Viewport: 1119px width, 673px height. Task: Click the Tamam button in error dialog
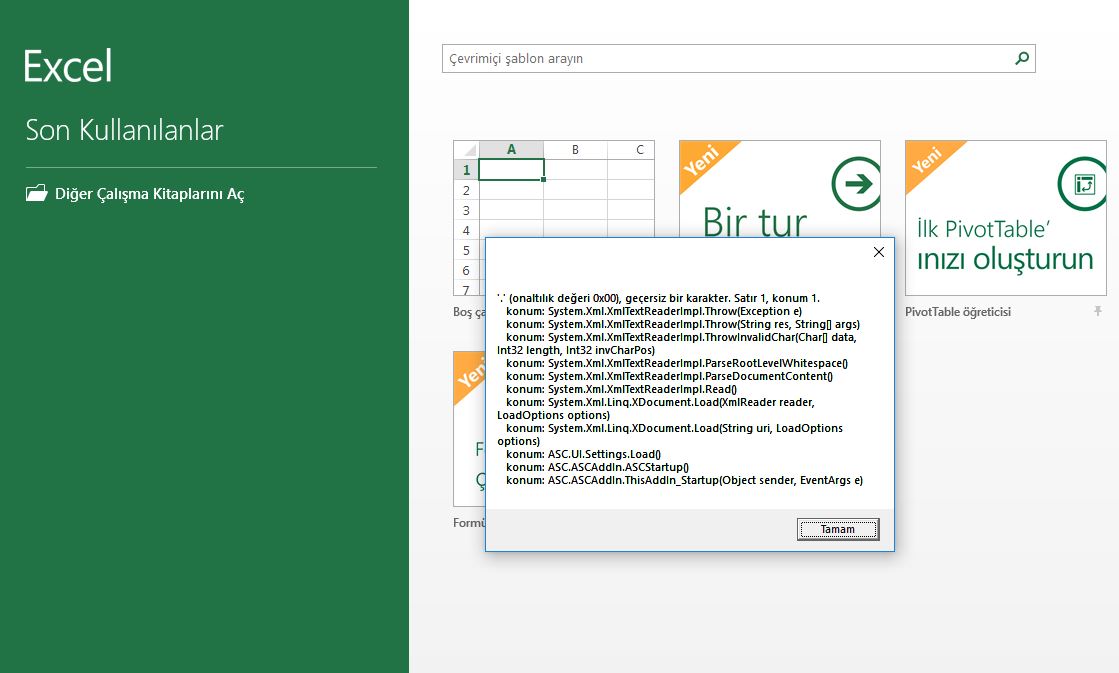(x=838, y=529)
